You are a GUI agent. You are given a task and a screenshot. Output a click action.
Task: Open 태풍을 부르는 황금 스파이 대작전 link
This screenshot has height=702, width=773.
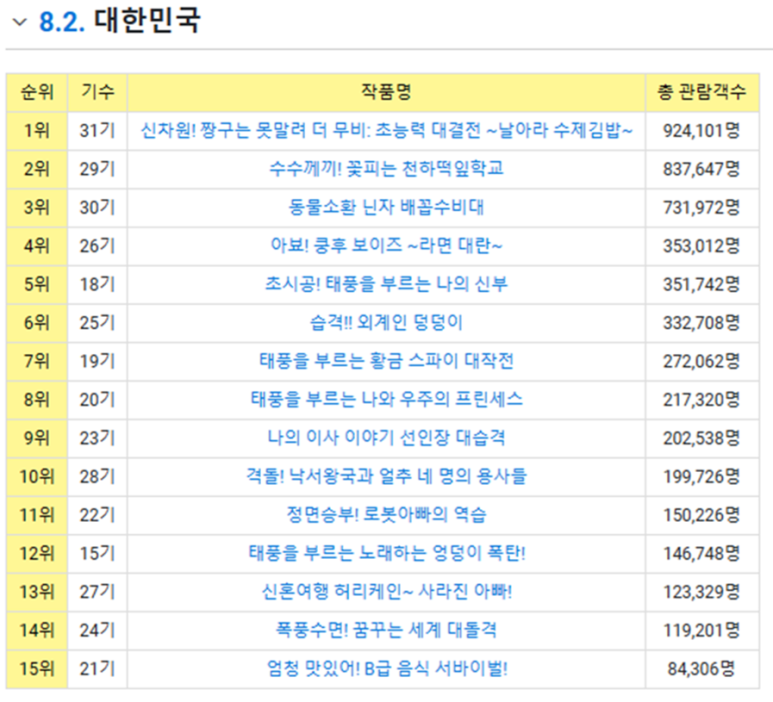click(x=386, y=361)
